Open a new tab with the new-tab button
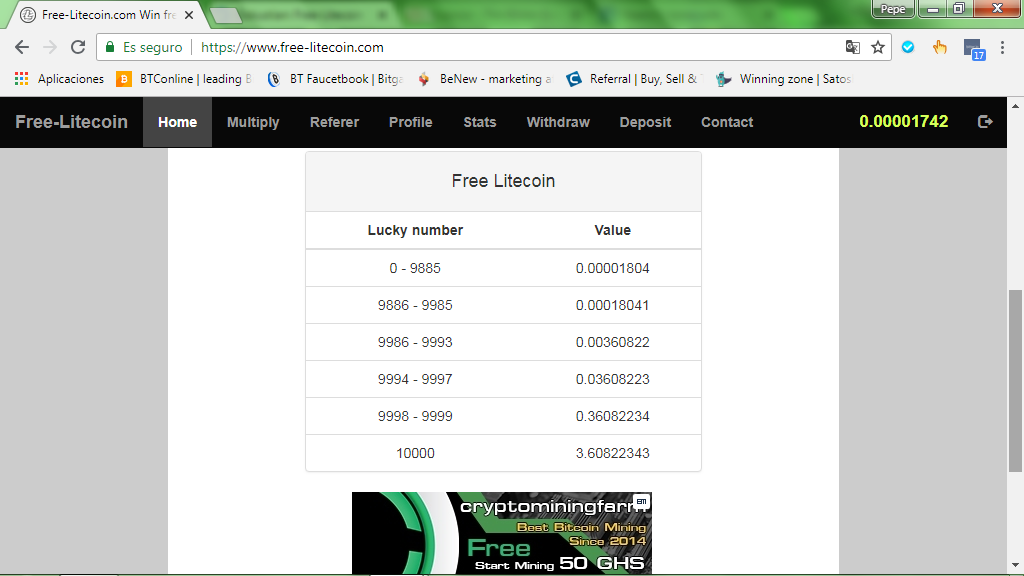The width and height of the screenshot is (1024, 576). tap(226, 16)
